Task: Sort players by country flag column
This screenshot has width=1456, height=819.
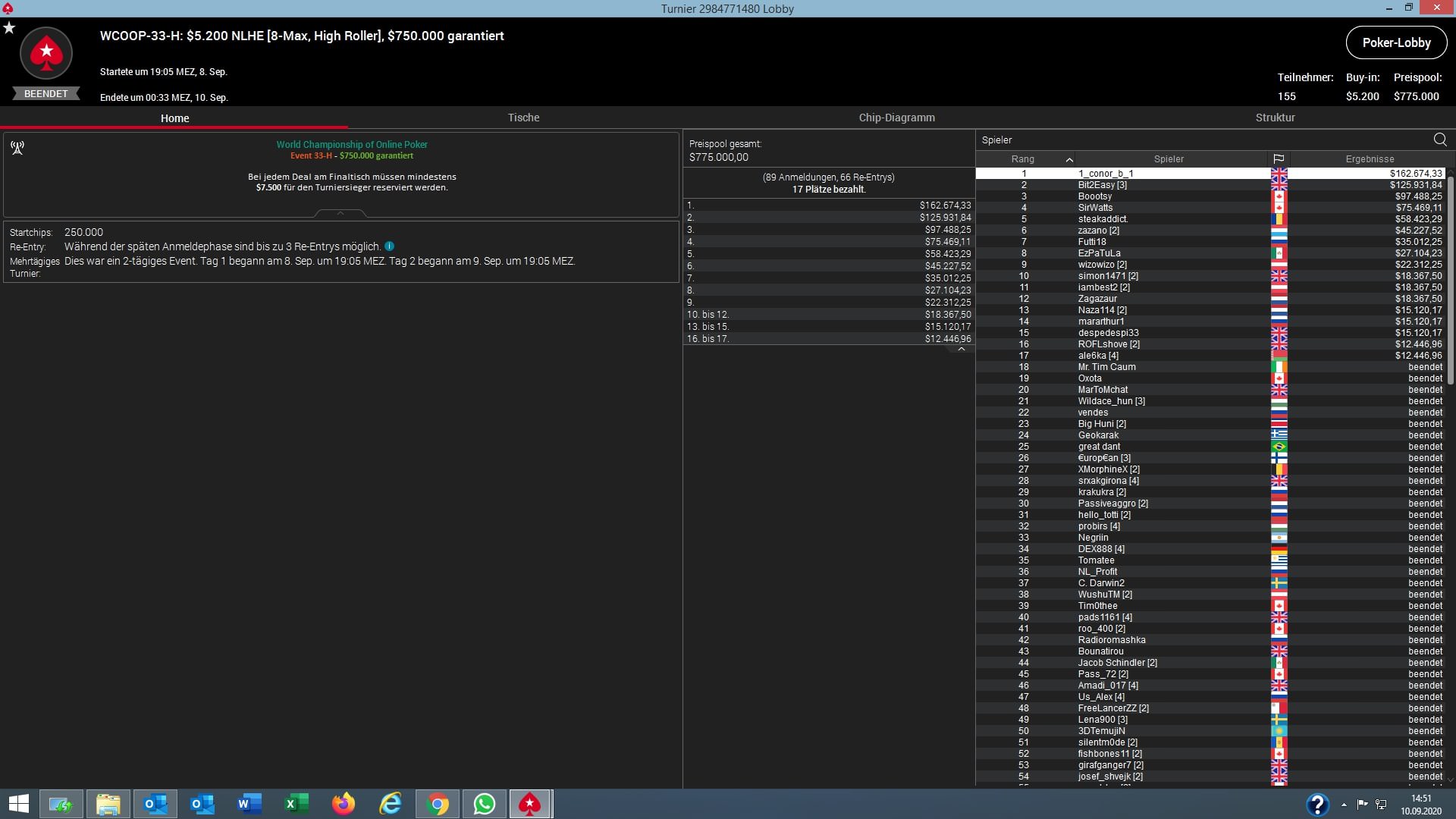Action: 1279,159
